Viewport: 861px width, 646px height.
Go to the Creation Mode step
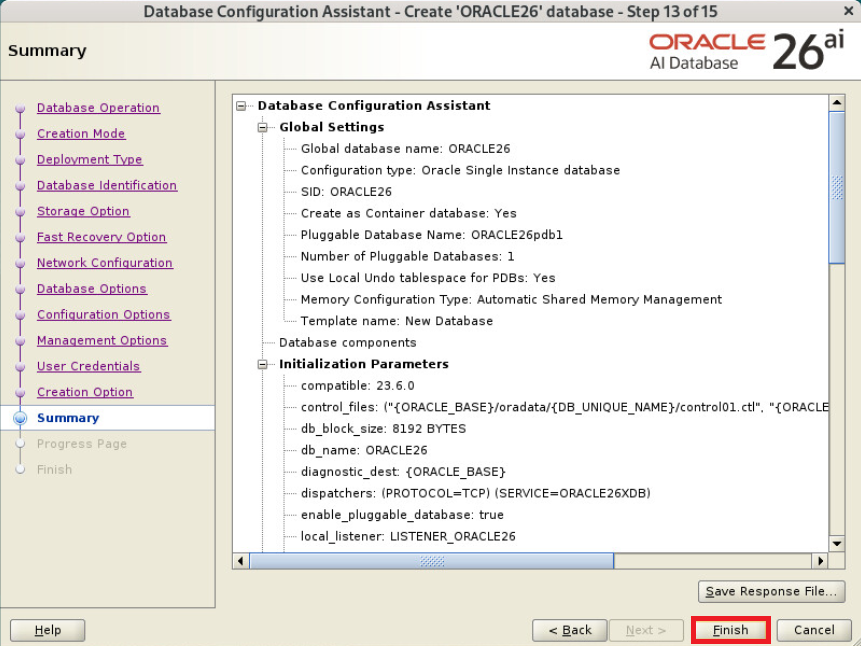tap(81, 133)
